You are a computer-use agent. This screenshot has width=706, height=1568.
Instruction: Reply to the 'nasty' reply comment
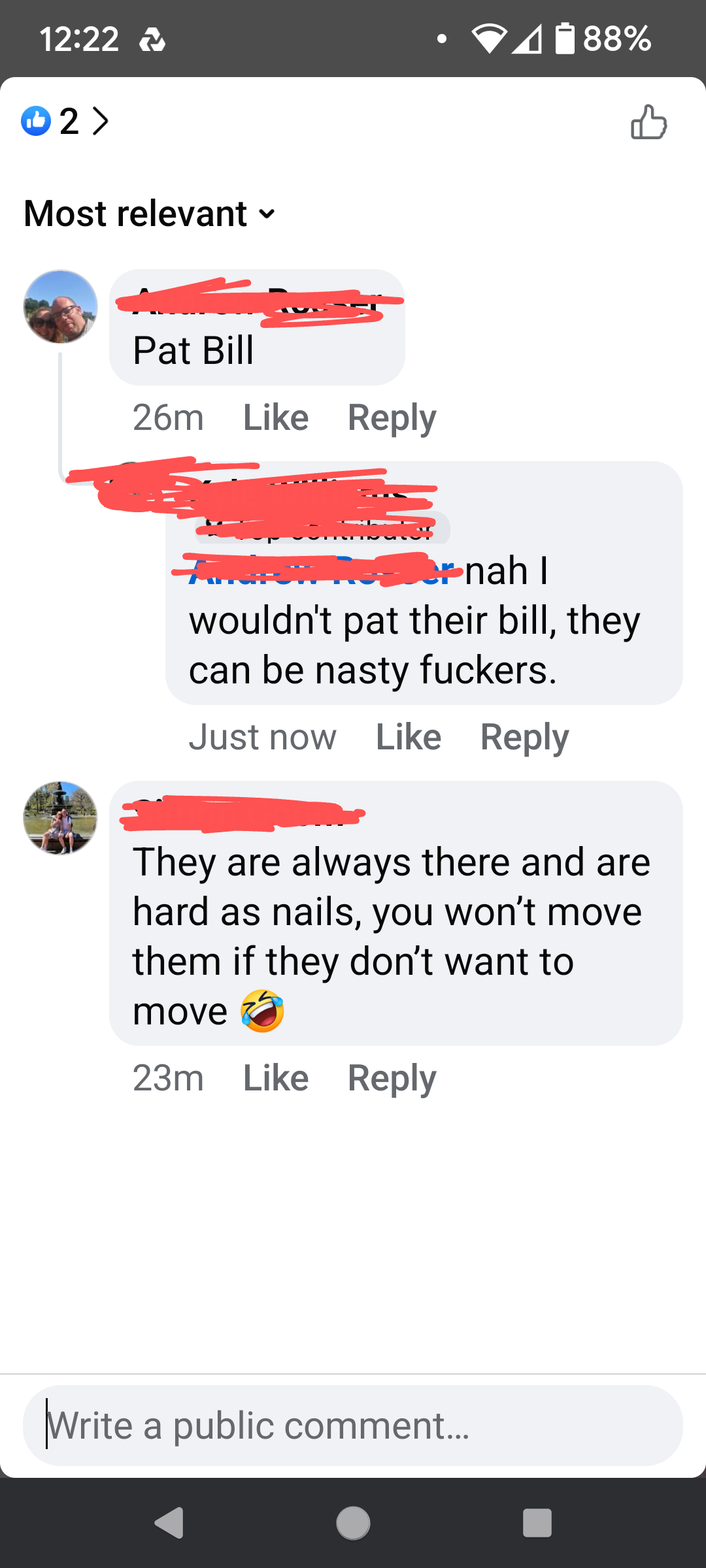click(x=524, y=738)
